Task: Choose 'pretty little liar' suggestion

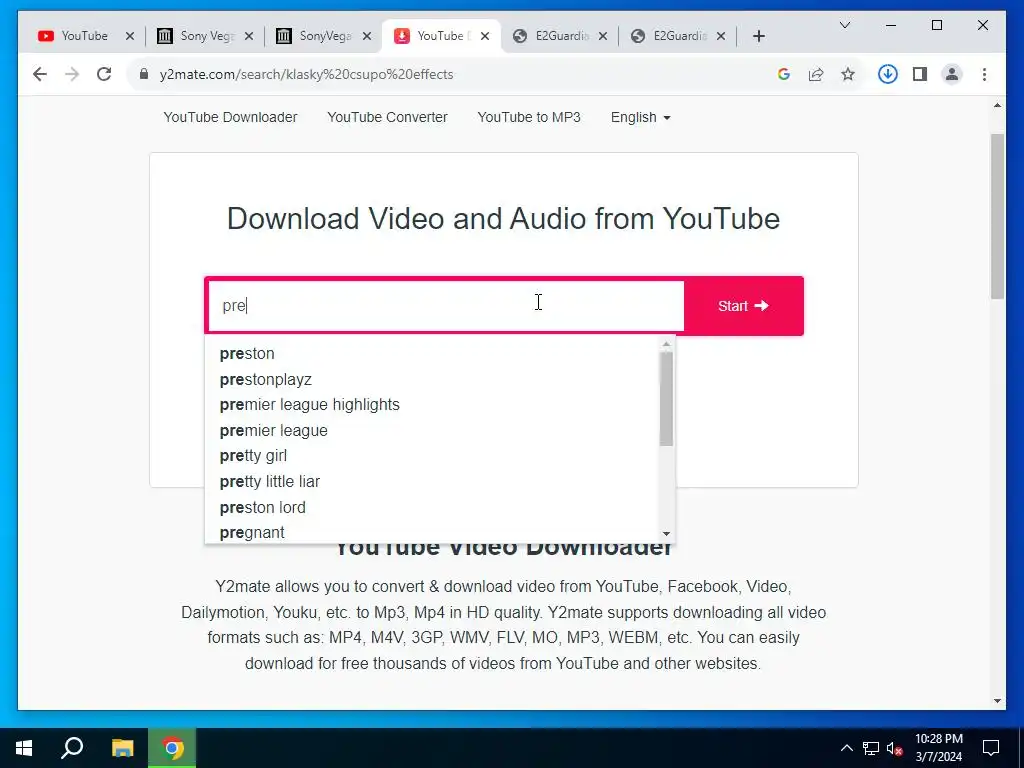Action: click(x=432, y=481)
